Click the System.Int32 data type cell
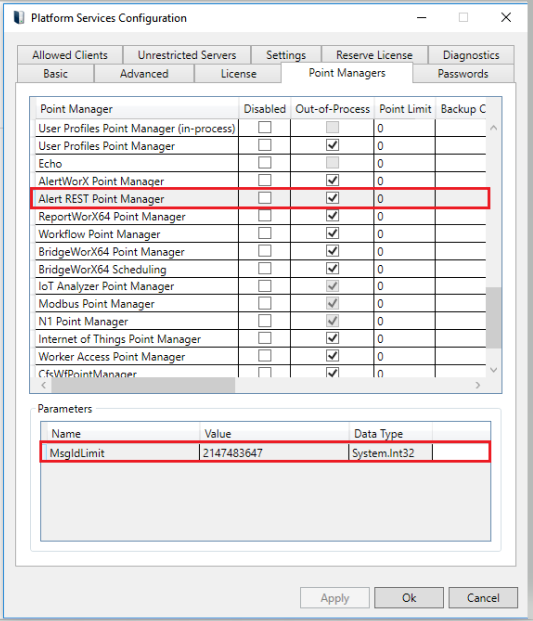 [x=390, y=453]
